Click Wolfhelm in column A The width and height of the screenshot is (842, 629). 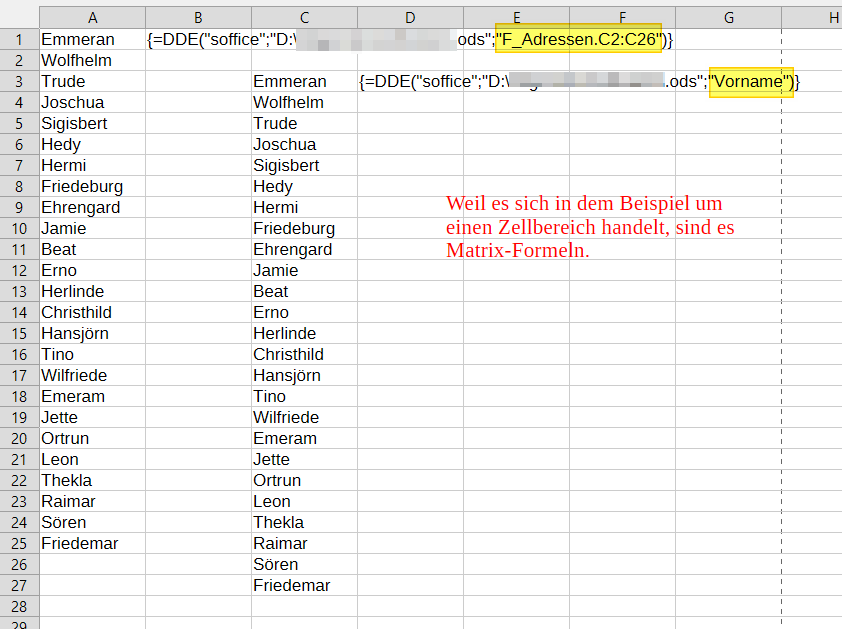tap(77, 61)
